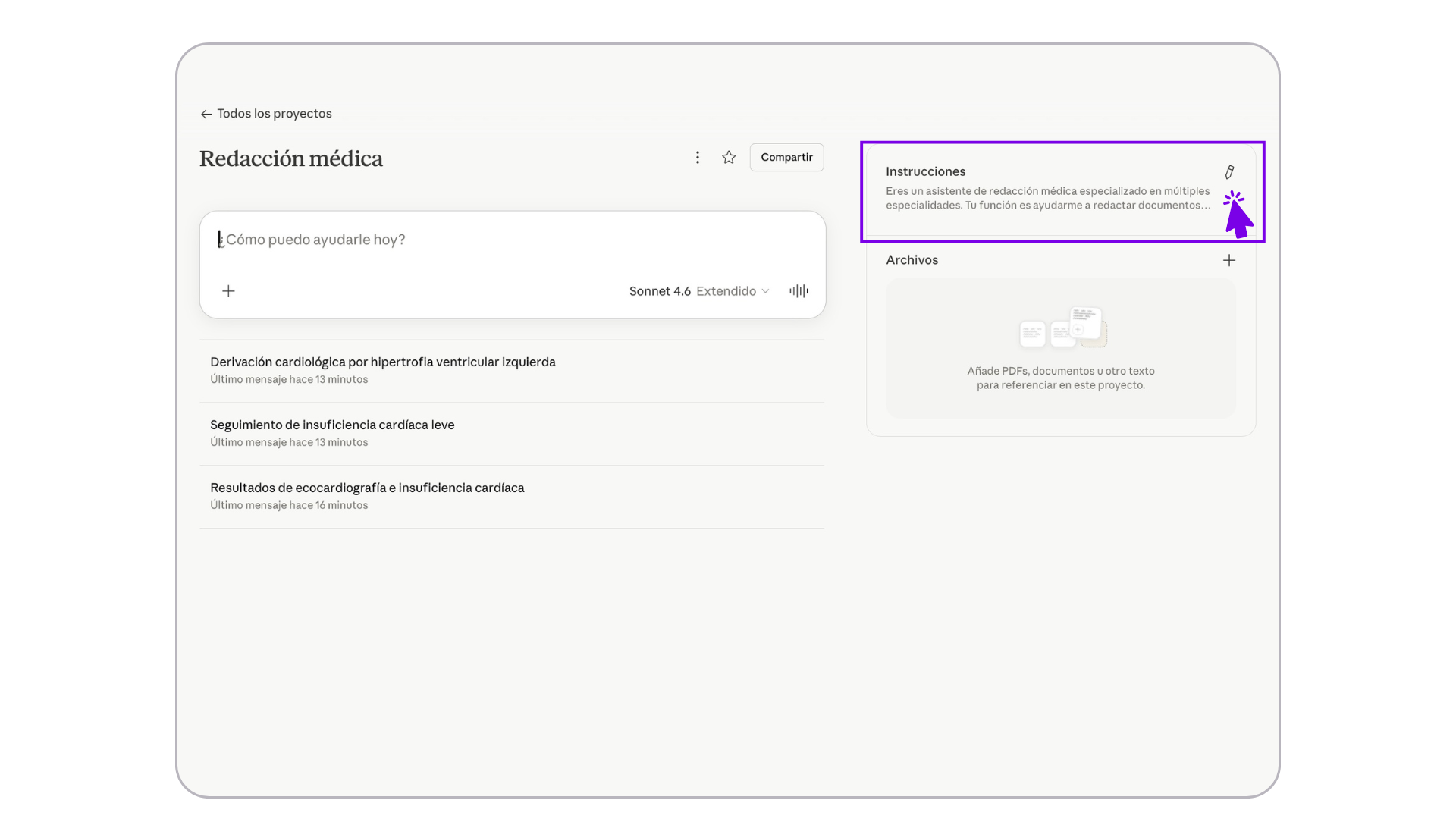
Task: Click the Archivos section title
Action: [912, 260]
